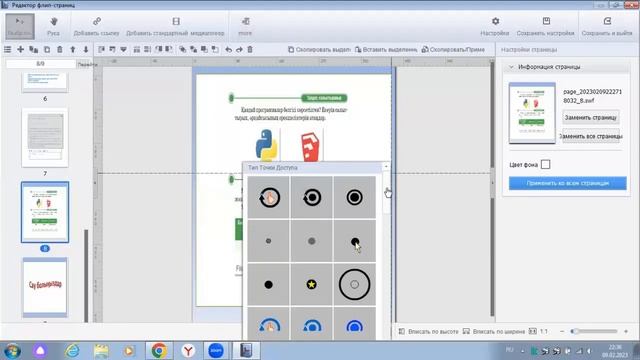Open the page list hamburger menu

[7, 49]
